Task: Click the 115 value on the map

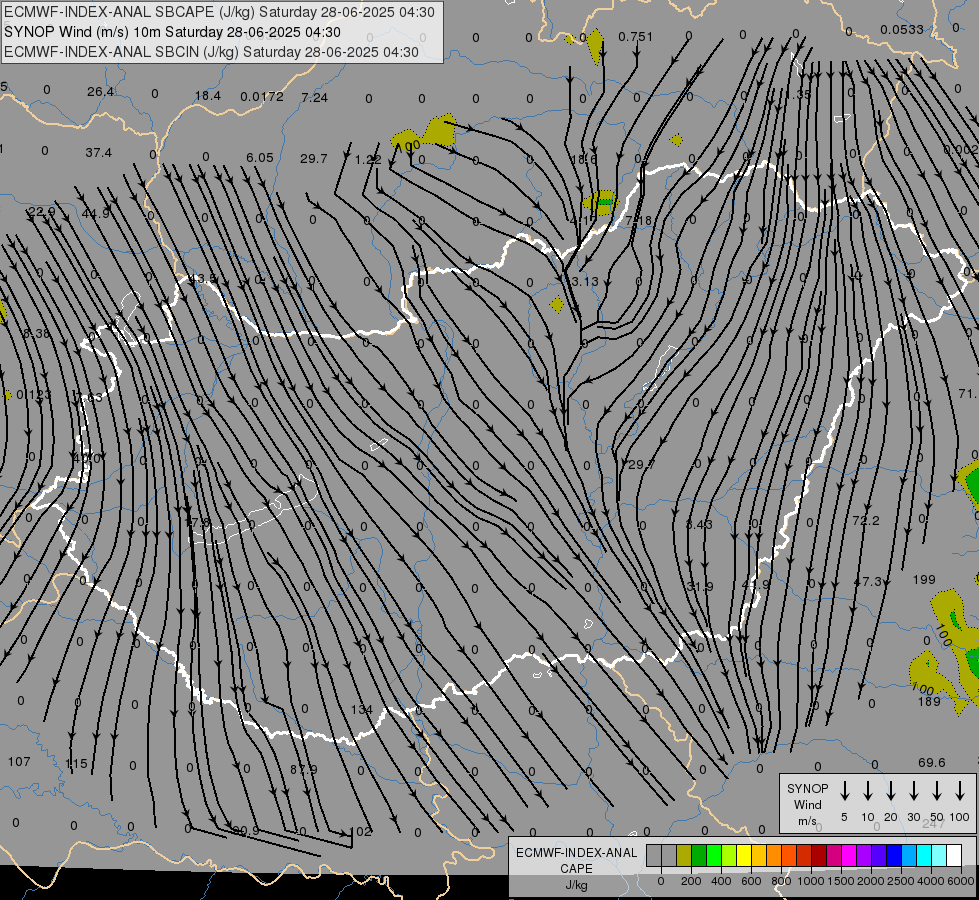Action: click(x=76, y=764)
